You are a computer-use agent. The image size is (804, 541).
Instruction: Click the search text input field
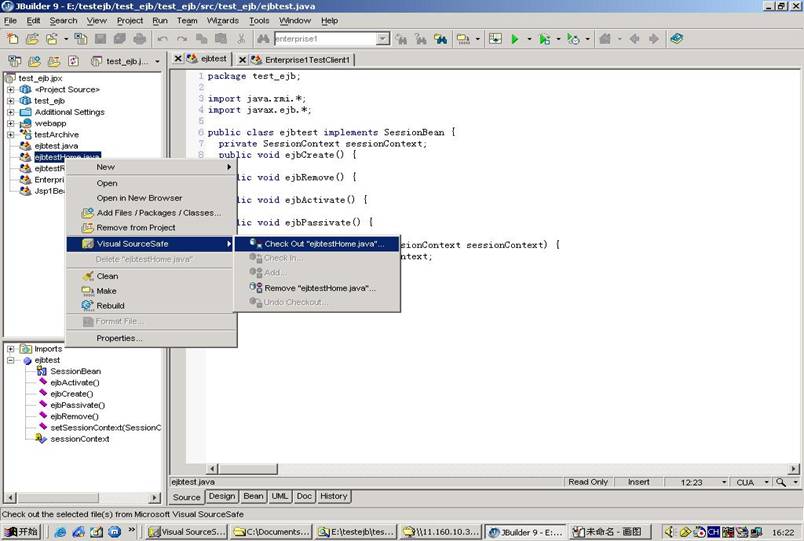click(326, 39)
